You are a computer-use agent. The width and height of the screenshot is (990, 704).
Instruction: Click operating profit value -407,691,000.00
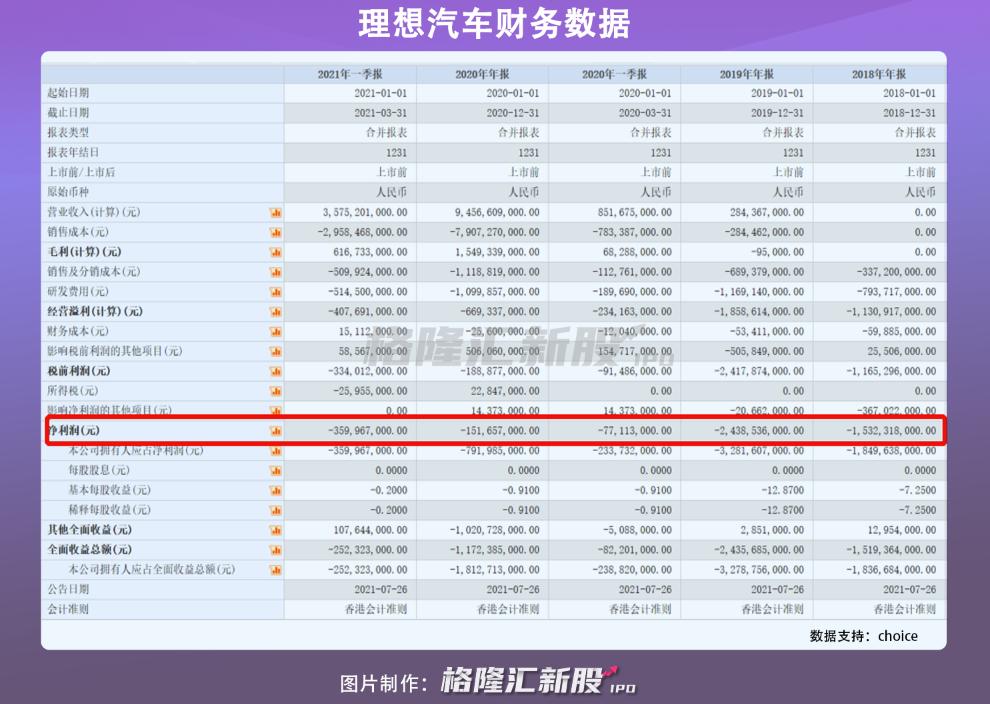tap(367, 312)
